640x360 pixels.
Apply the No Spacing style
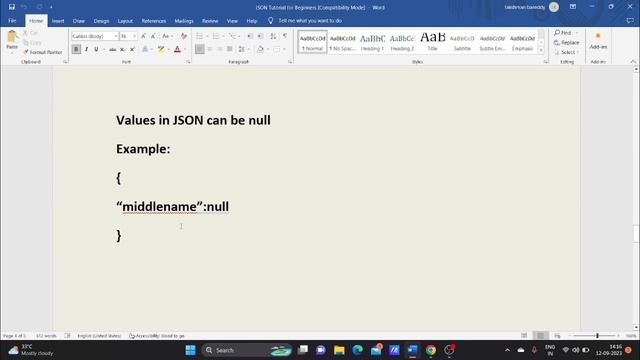pyautogui.click(x=342, y=42)
